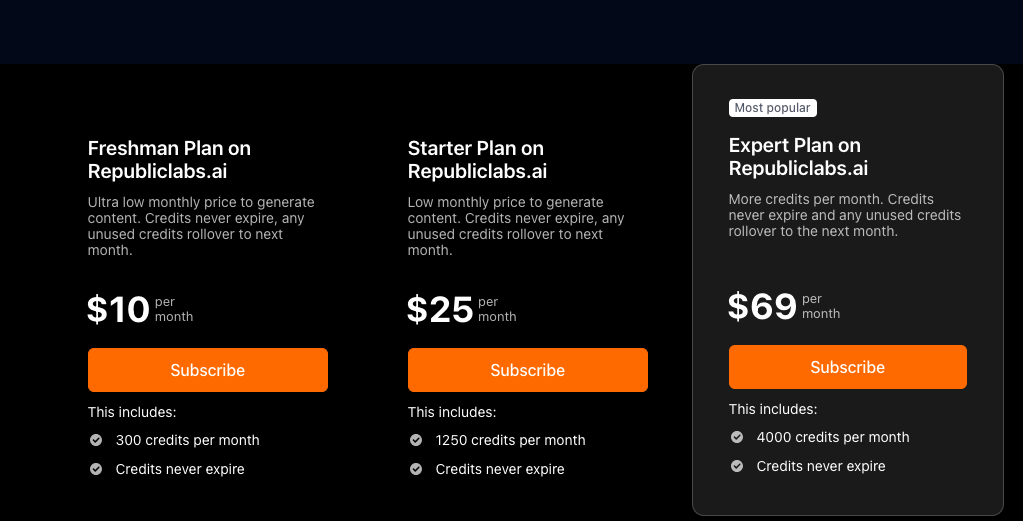Screen dimensions: 1023x521
Task: Click checkmark icon next to Starter Credits never expire
Action: 416,469
